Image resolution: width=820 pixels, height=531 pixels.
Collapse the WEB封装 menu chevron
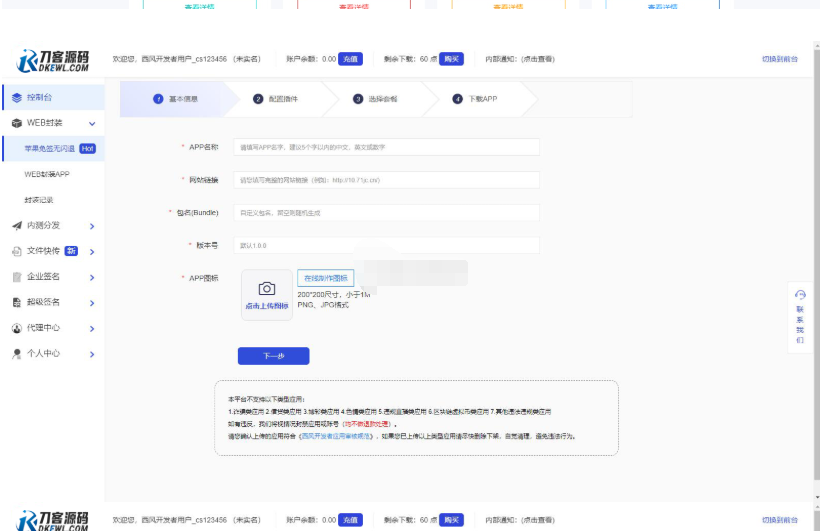[92, 124]
